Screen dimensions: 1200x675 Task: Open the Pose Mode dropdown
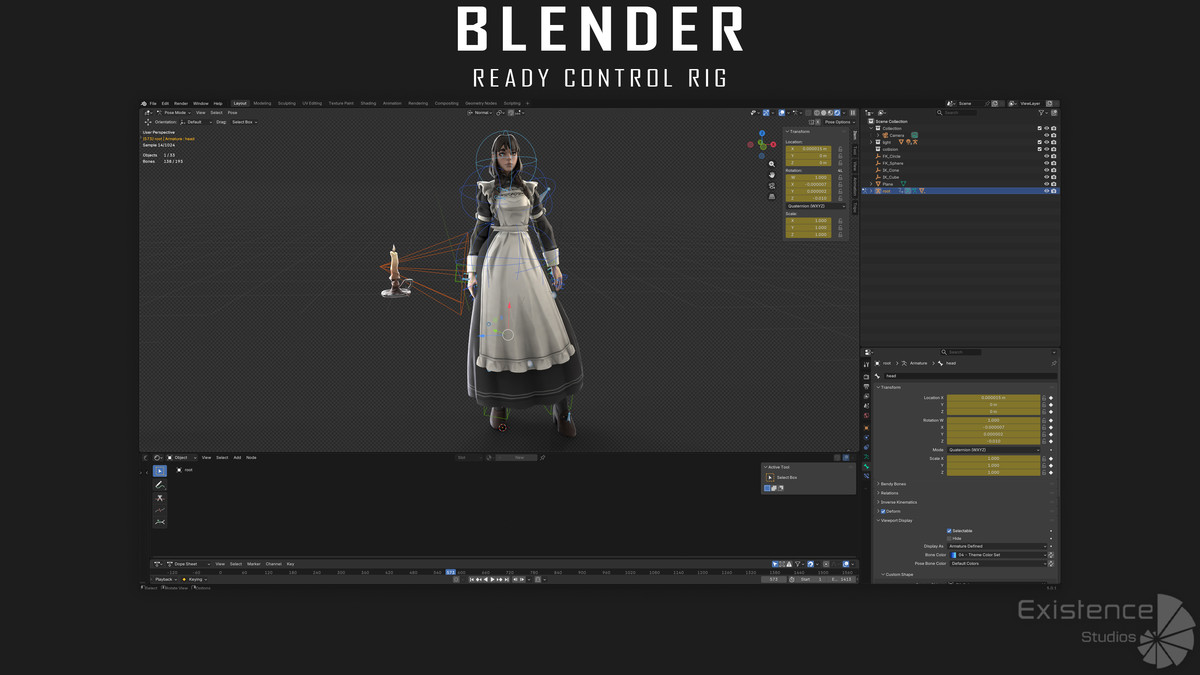point(177,113)
